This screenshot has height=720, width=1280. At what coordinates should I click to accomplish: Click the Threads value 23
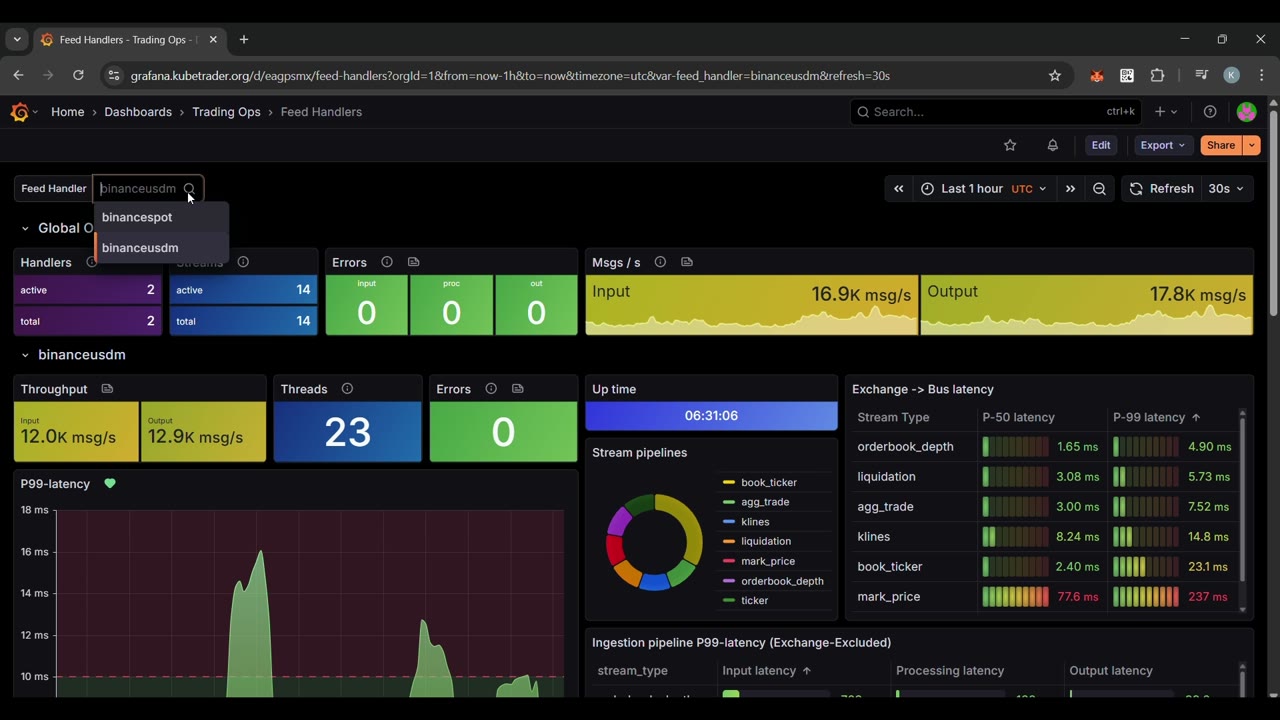348,432
